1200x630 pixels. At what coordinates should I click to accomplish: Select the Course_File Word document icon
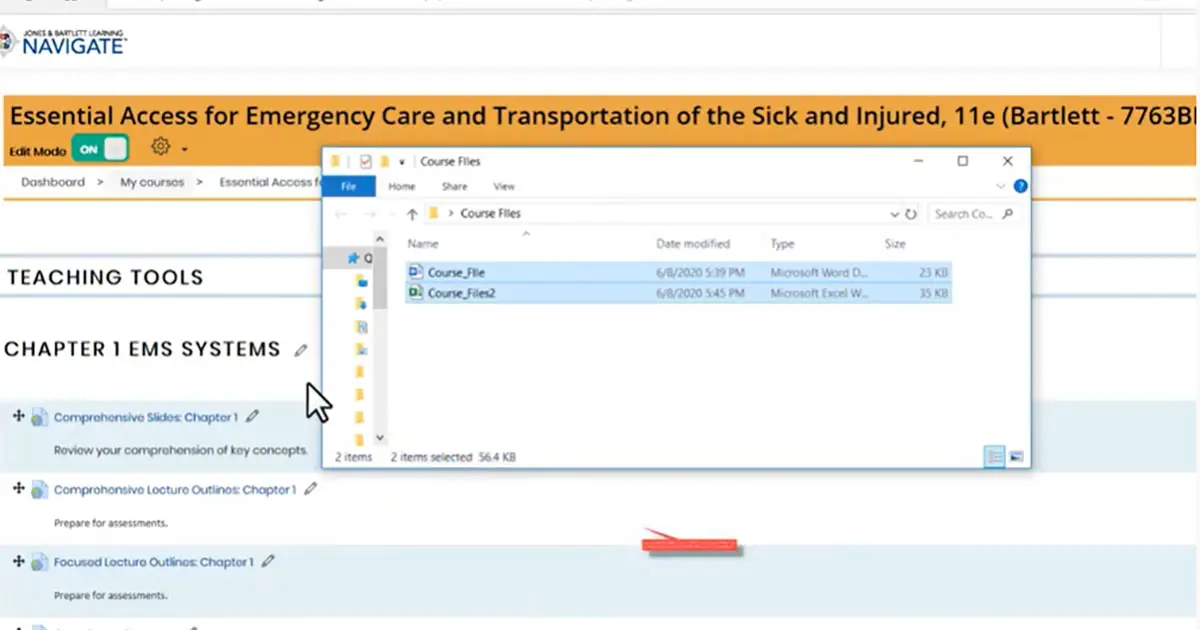pos(415,272)
